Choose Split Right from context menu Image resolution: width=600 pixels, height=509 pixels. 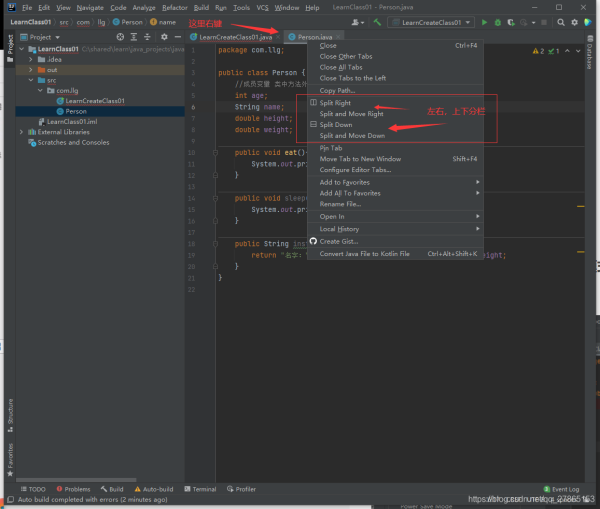click(x=335, y=103)
